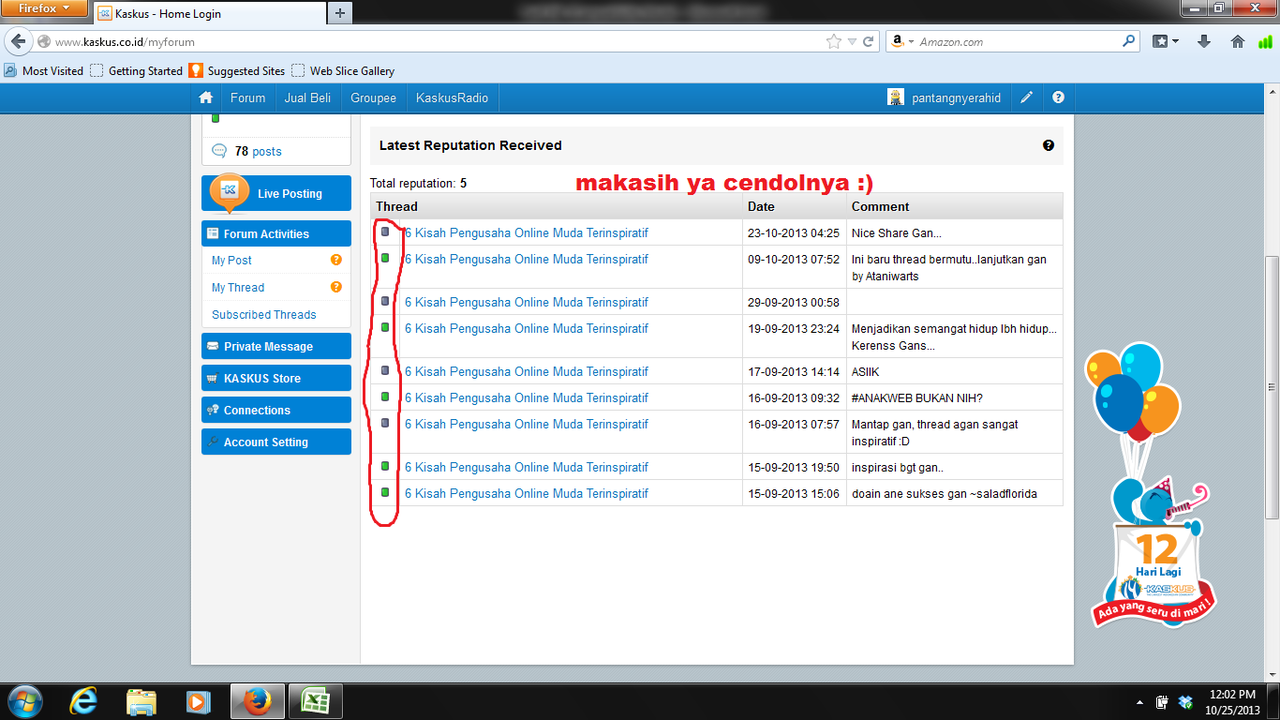This screenshot has height=720, width=1280.
Task: Open the Bookmarks menu dropdown button
Action: pos(1163,42)
